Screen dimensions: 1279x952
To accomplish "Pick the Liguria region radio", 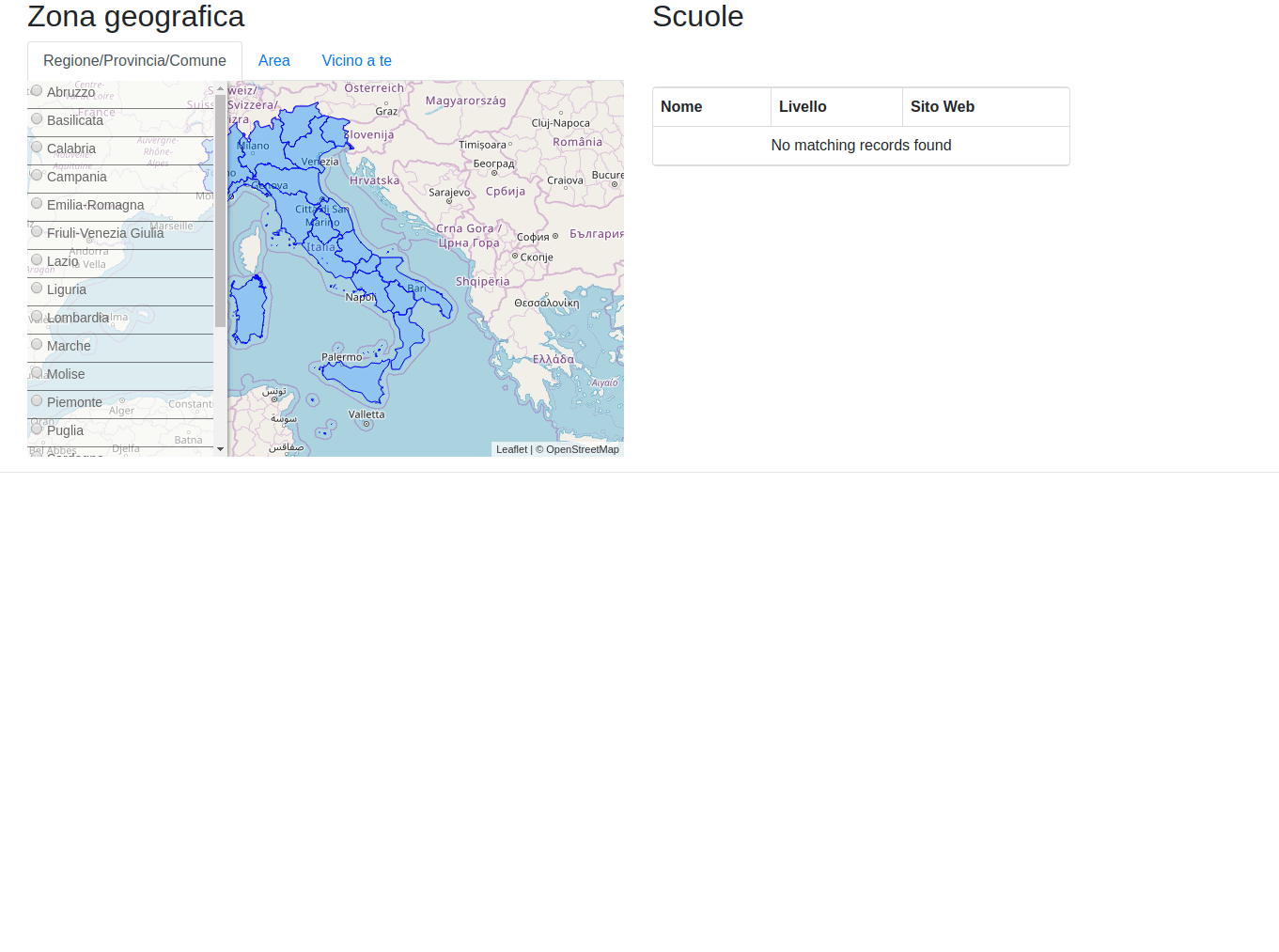I will pos(37,289).
